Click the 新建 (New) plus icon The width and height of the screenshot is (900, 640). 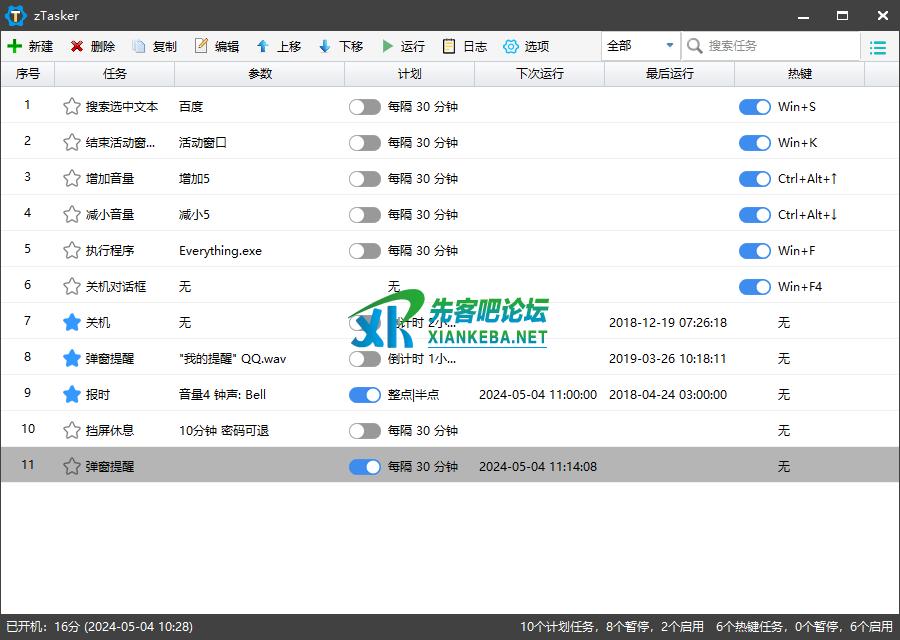pos(15,46)
